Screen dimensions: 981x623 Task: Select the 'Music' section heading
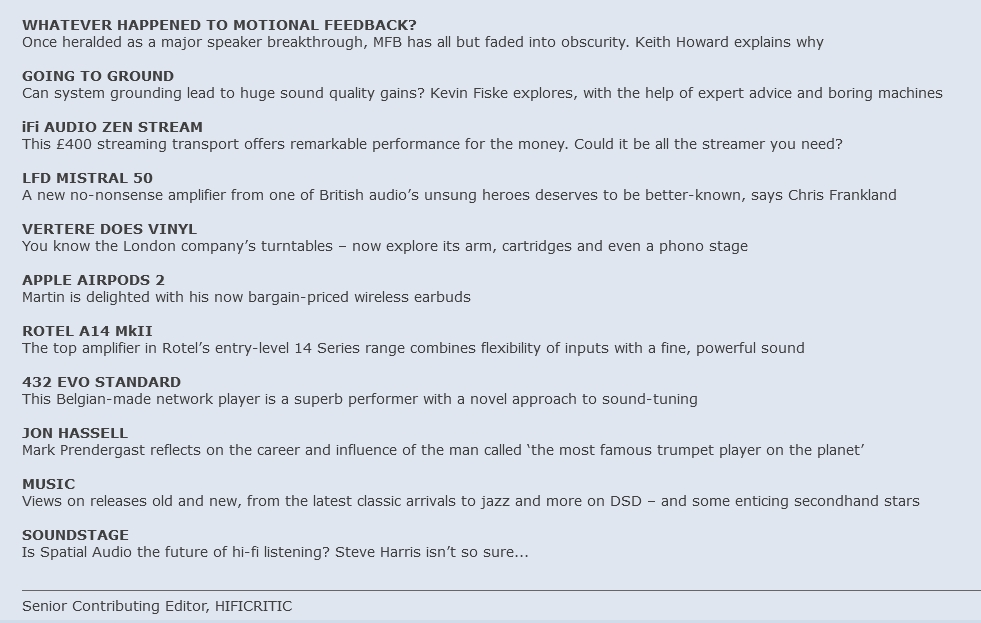48,484
